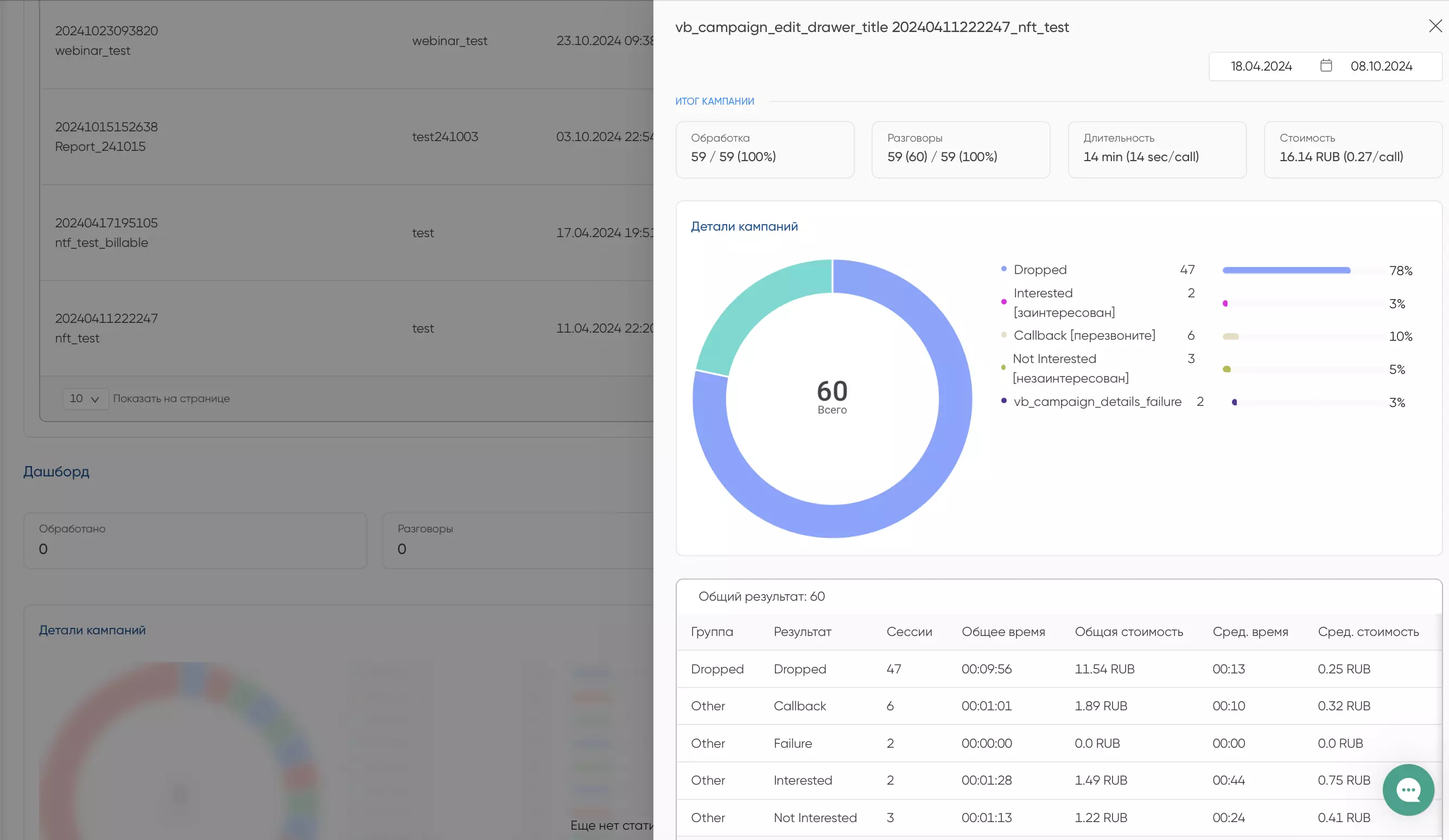Click the calendar icon in date range
This screenshot has height=840, width=1449.
click(x=1326, y=66)
